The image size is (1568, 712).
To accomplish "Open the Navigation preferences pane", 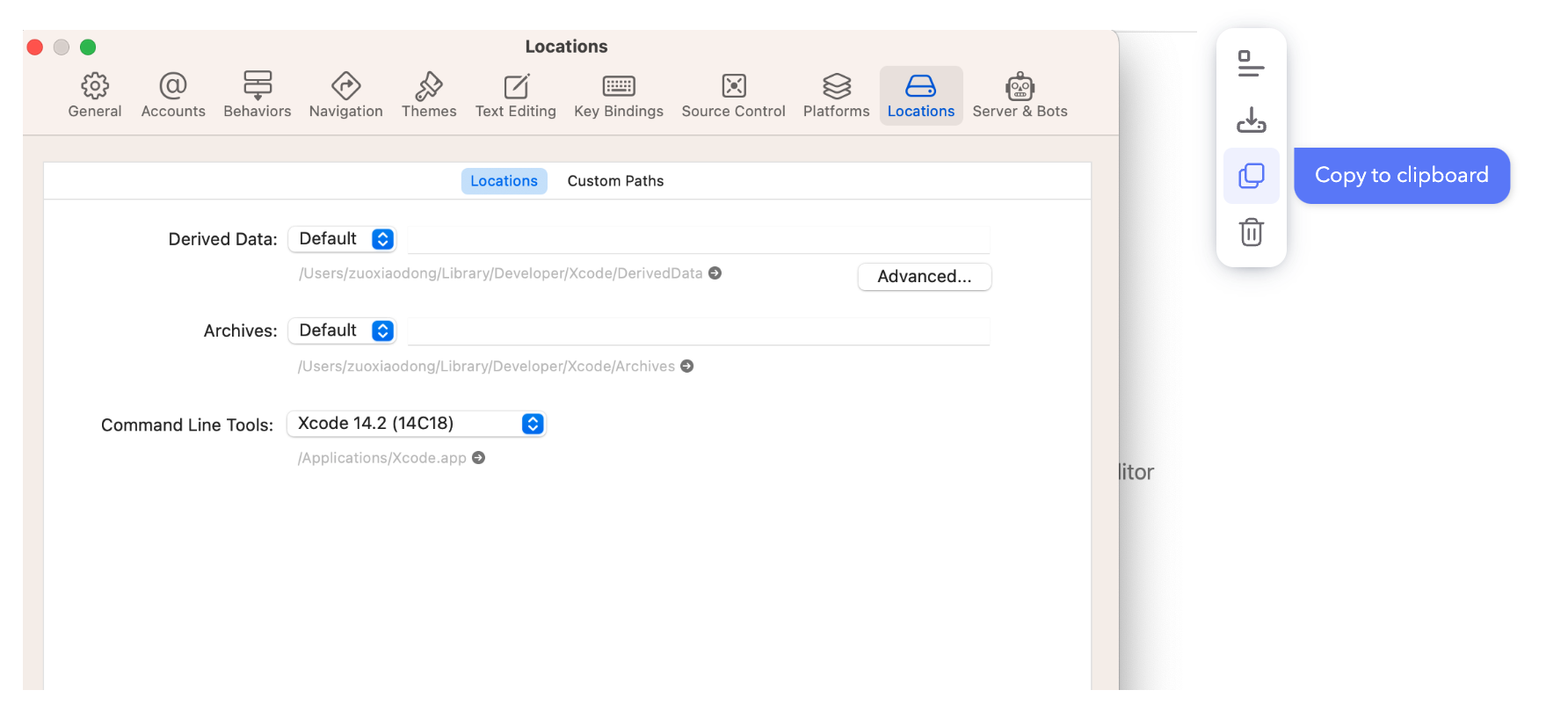I will 346,95.
